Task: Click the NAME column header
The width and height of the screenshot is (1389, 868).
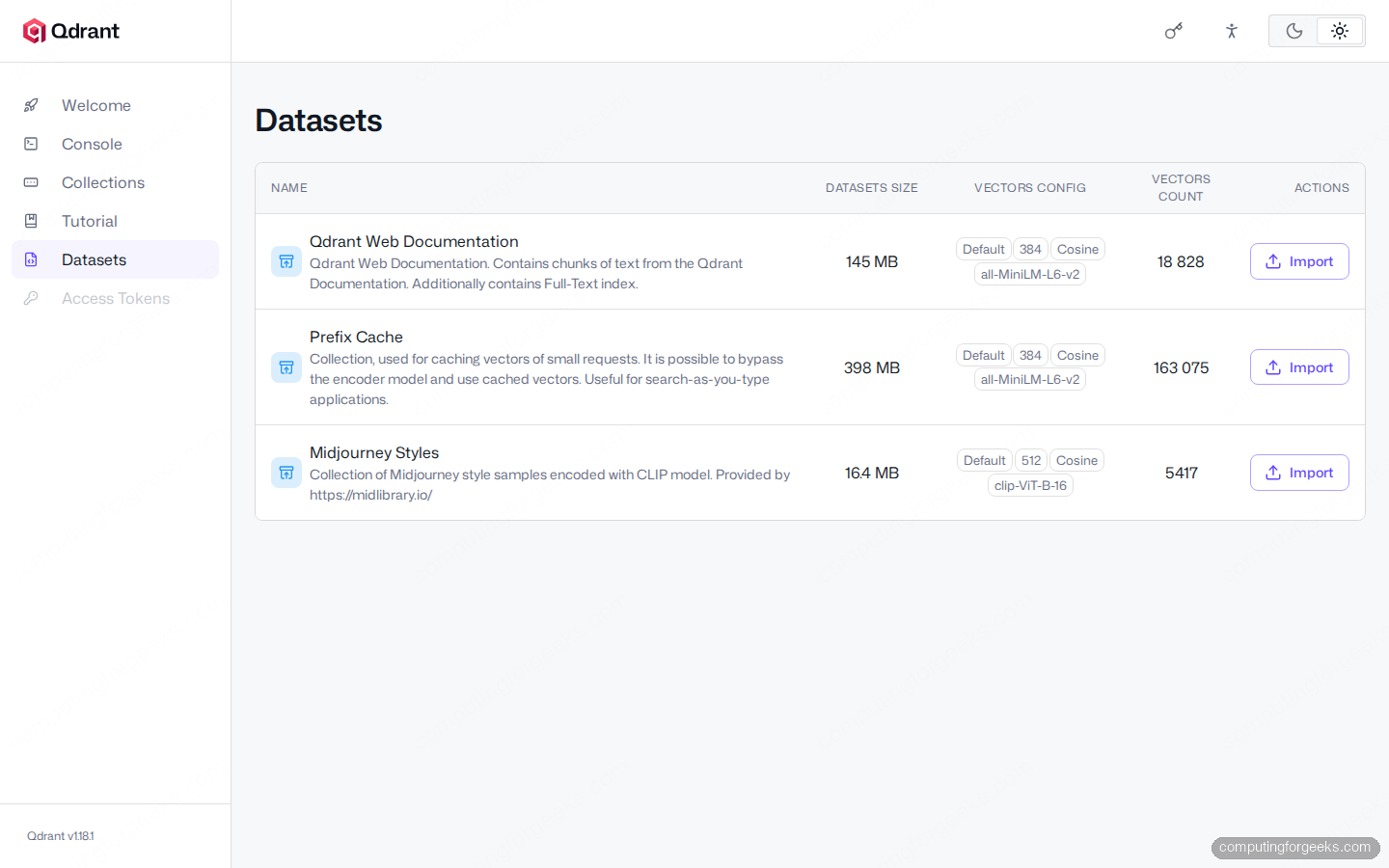Action: (x=289, y=188)
